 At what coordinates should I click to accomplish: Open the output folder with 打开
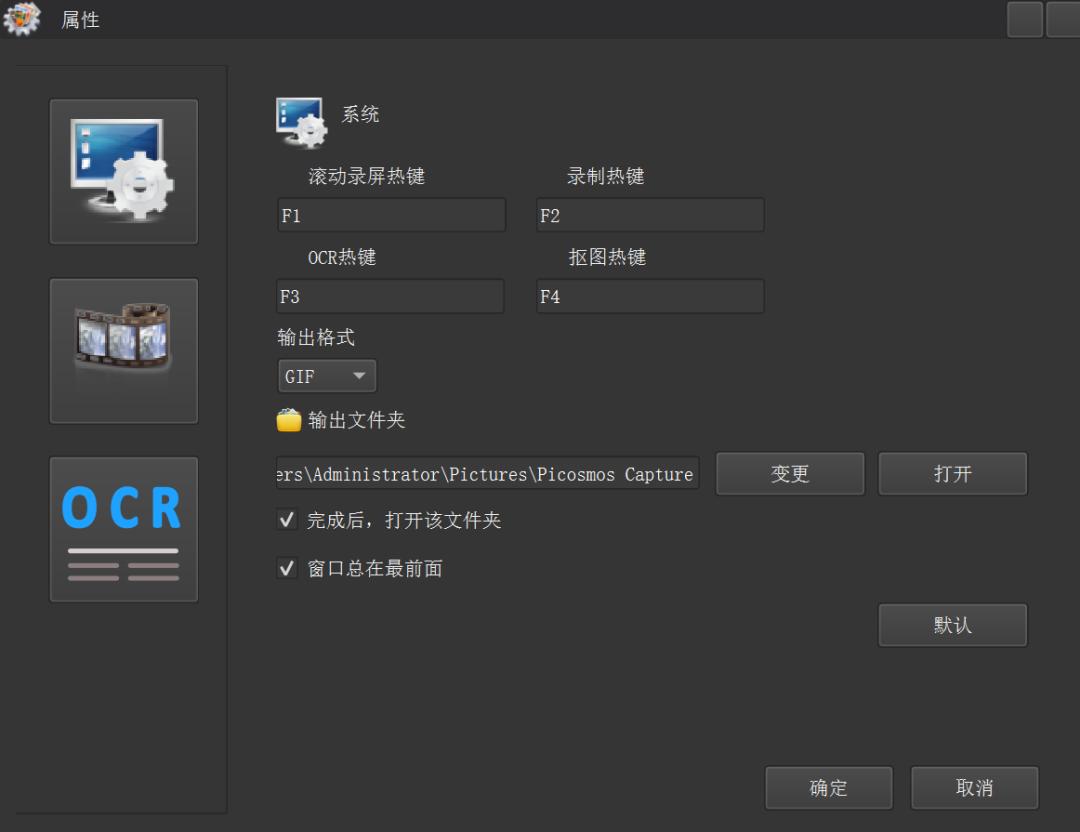(x=952, y=473)
